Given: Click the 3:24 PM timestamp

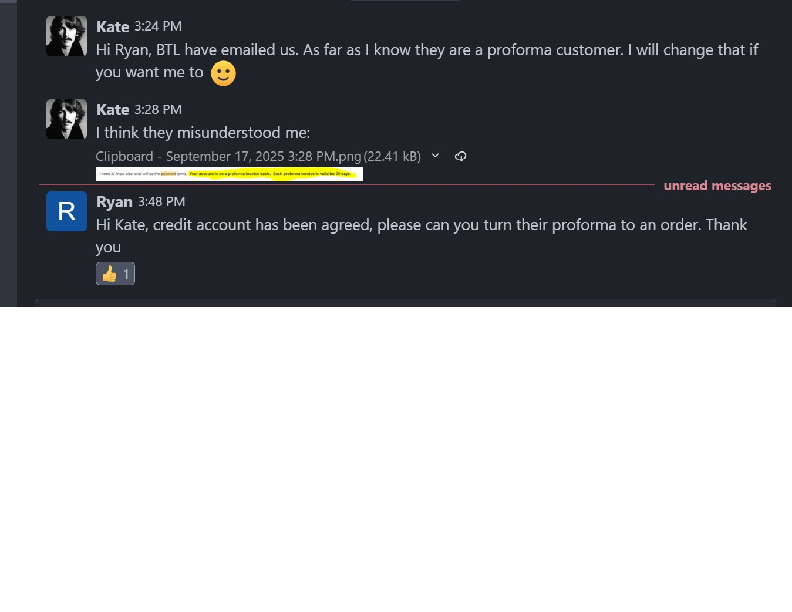Looking at the screenshot, I should coord(158,26).
